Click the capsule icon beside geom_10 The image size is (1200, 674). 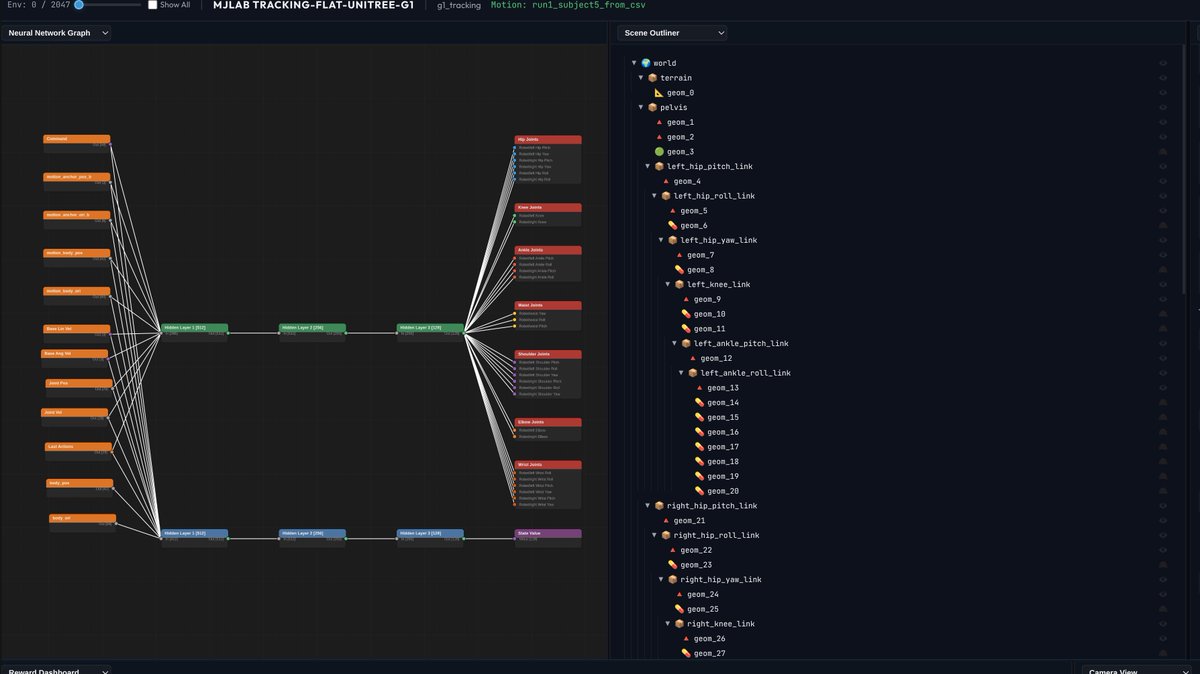pos(686,314)
